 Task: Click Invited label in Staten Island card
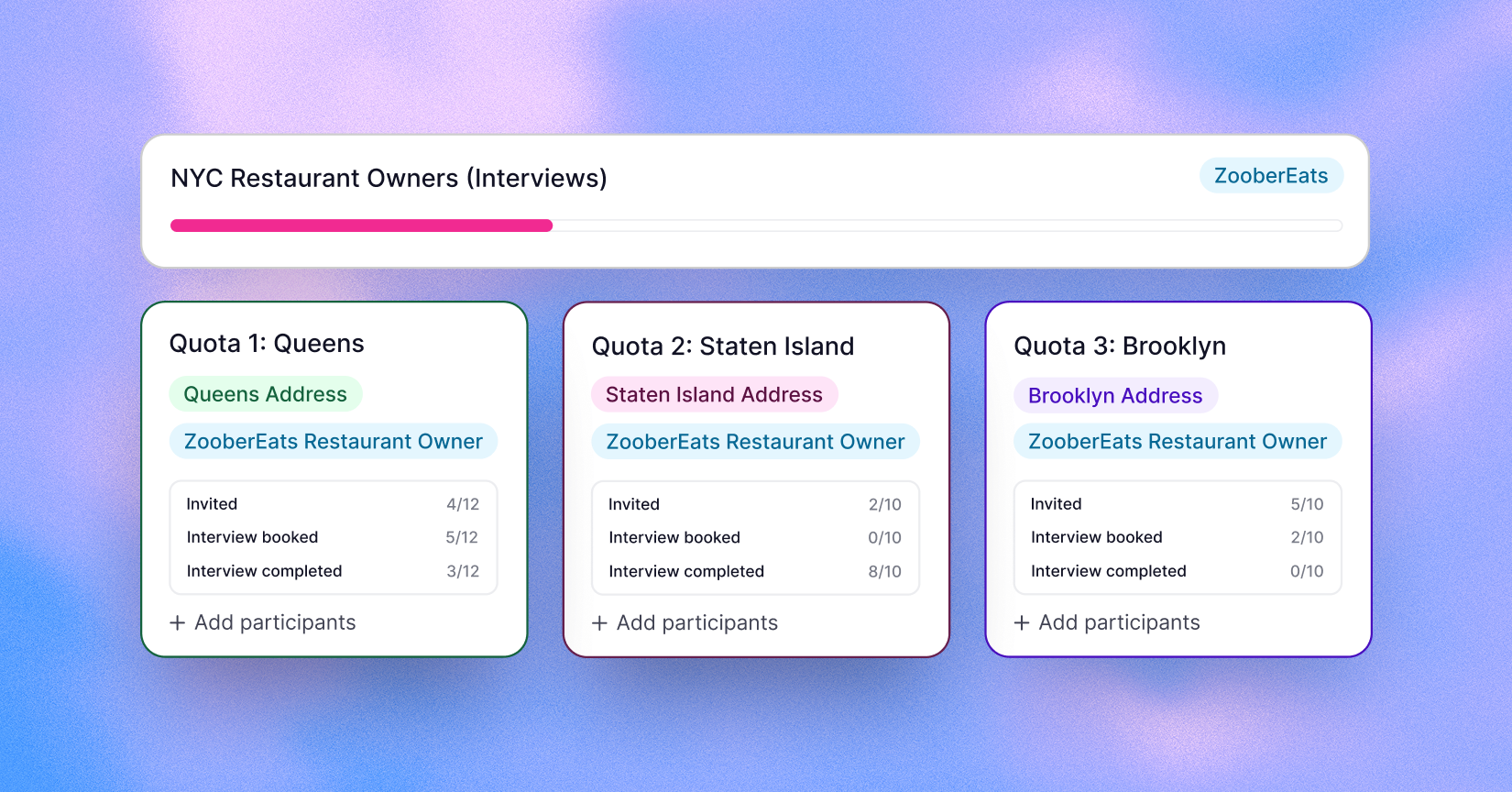click(x=634, y=504)
